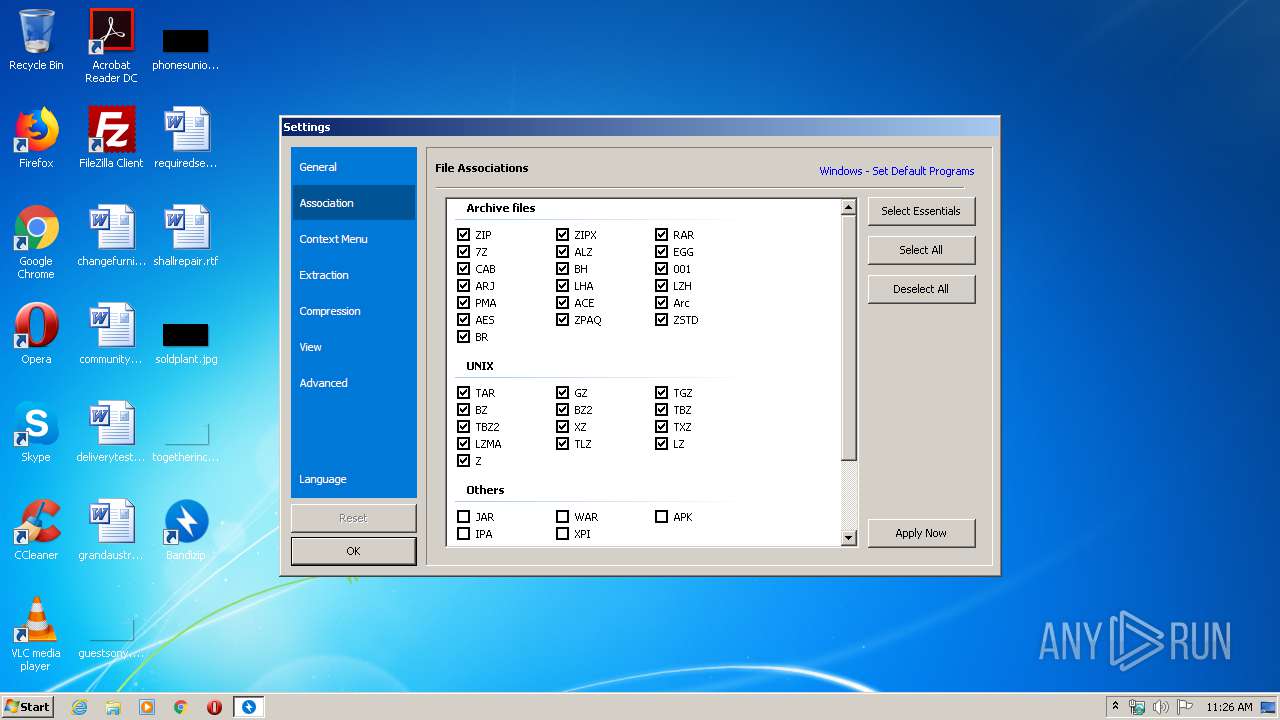Open Windows - Set Default Programs link

pyautogui.click(x=897, y=171)
